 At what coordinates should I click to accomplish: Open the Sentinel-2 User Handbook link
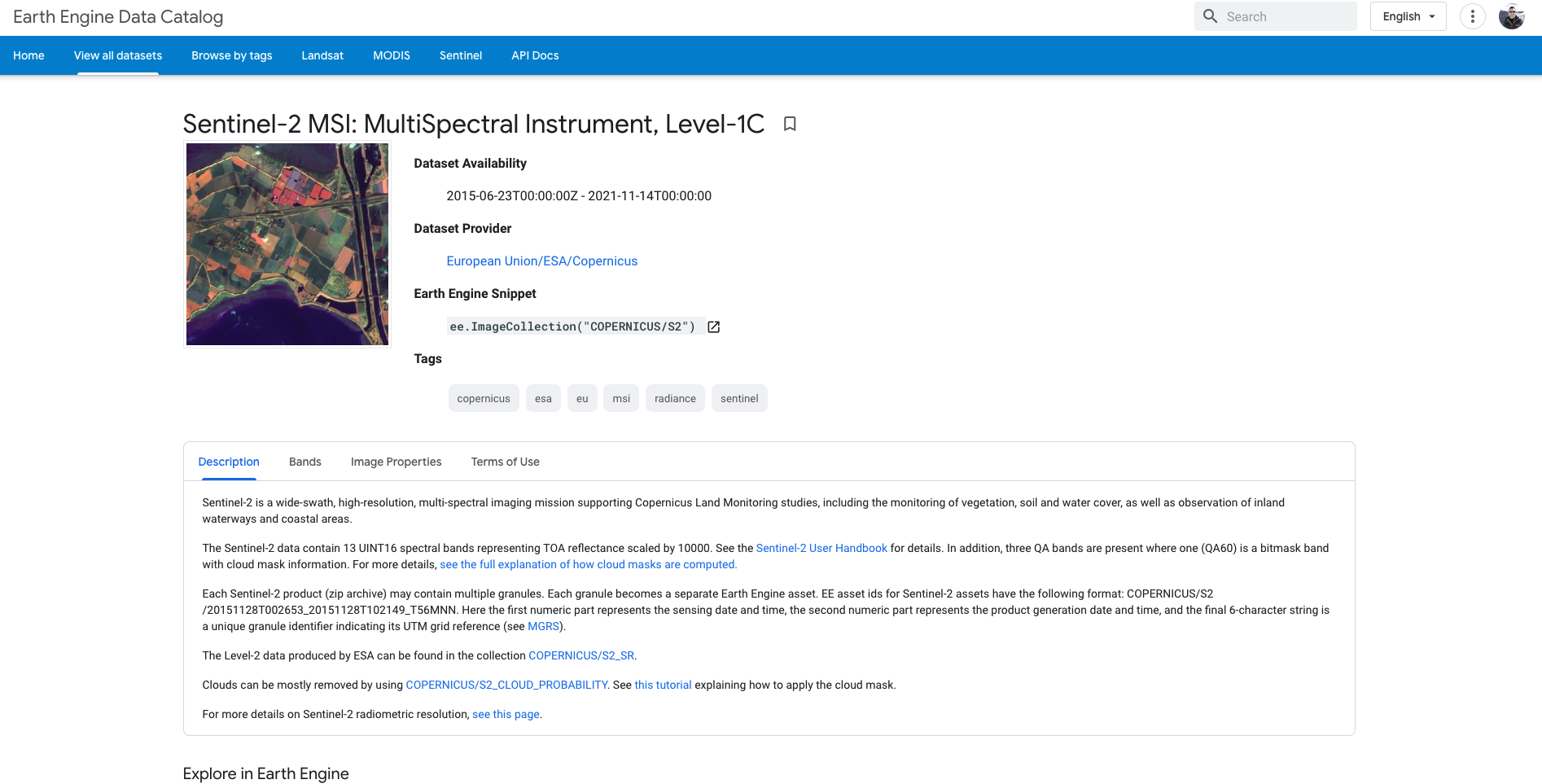[x=821, y=548]
